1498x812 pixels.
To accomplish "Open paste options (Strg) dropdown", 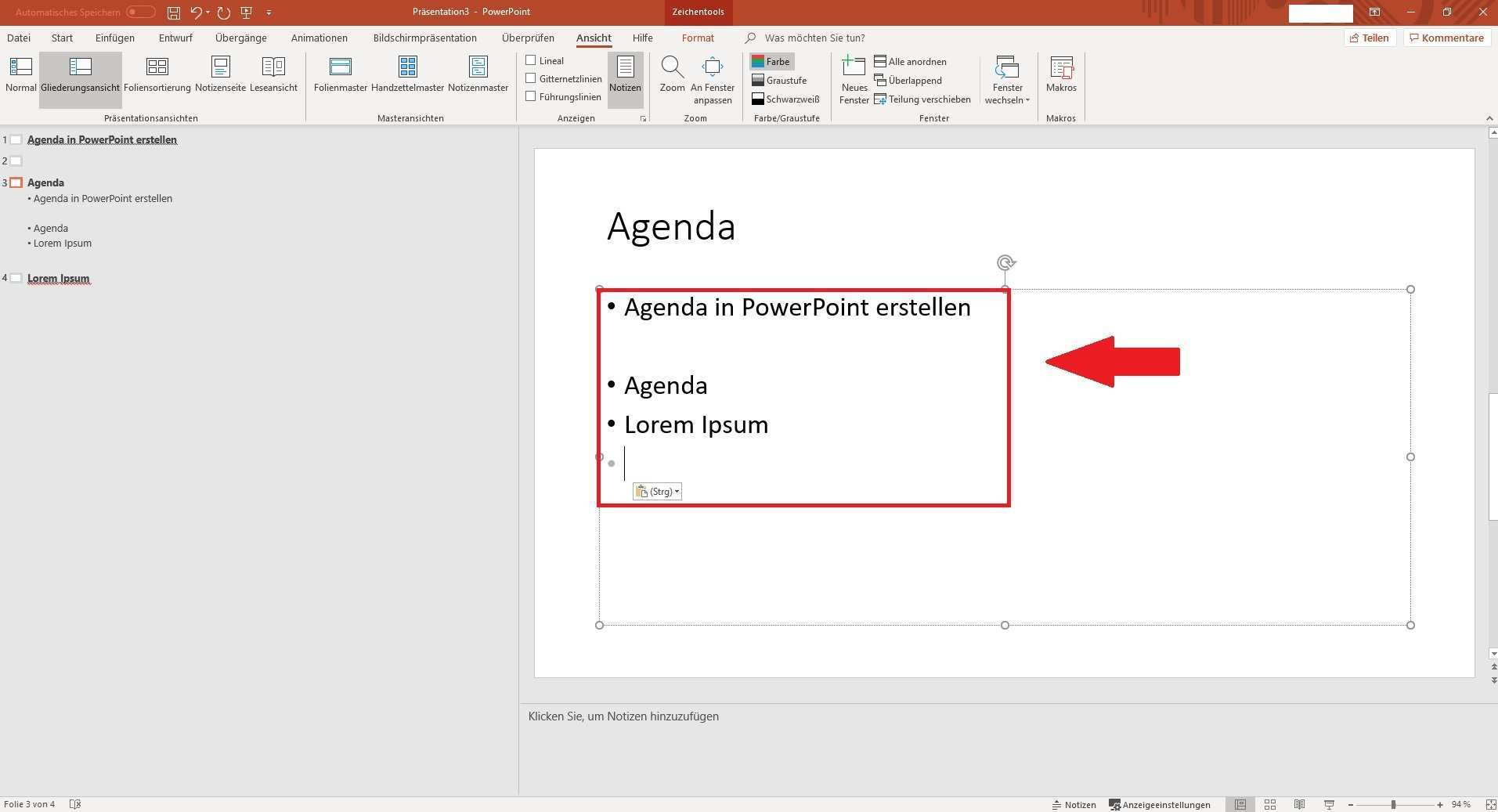I will pyautogui.click(x=657, y=492).
